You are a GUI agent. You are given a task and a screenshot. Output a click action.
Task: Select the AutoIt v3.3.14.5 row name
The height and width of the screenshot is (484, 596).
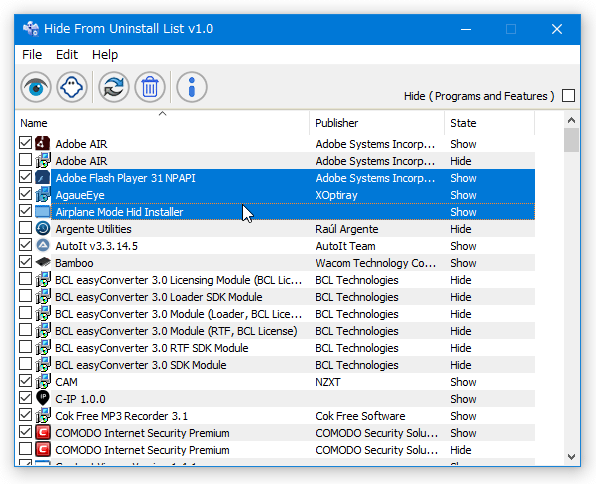point(97,246)
